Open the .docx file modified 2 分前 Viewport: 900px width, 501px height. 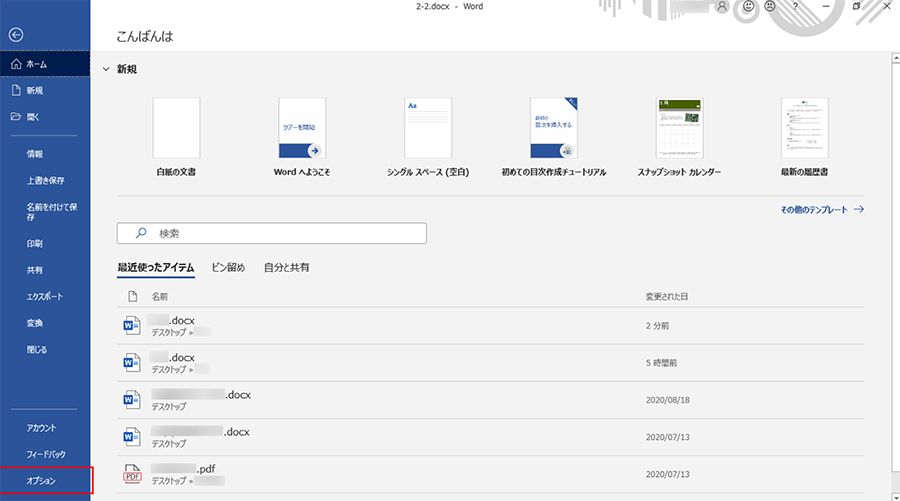click(491, 326)
